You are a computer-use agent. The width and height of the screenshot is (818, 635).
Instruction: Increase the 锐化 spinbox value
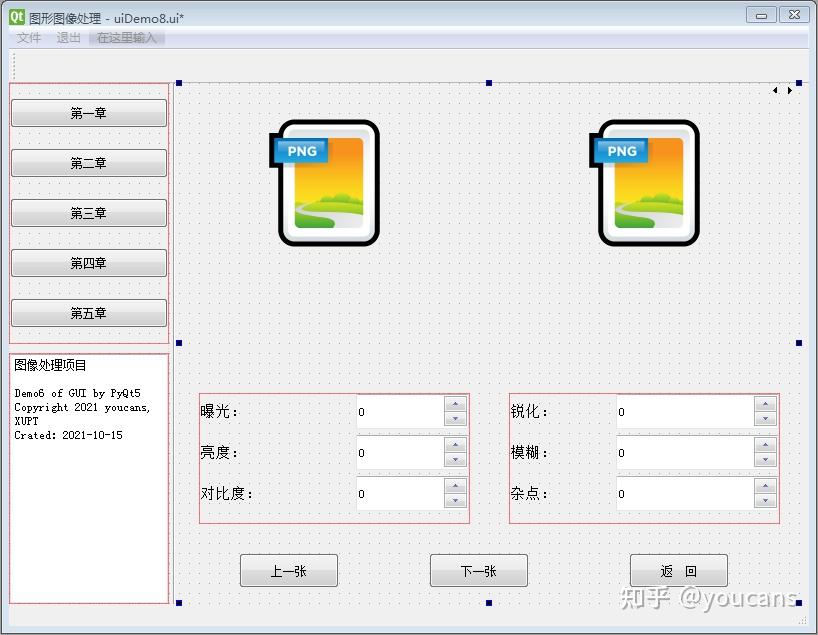click(x=765, y=404)
